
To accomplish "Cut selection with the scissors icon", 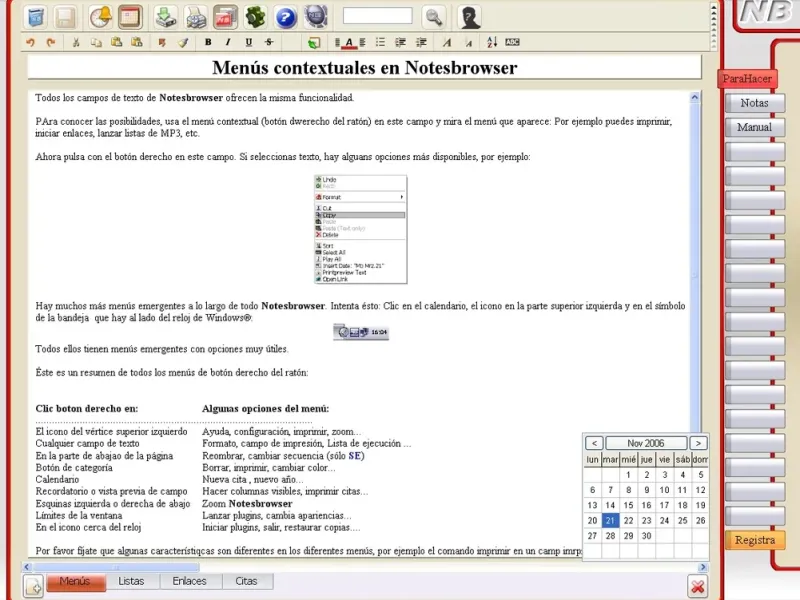I will pyautogui.click(x=76, y=42).
